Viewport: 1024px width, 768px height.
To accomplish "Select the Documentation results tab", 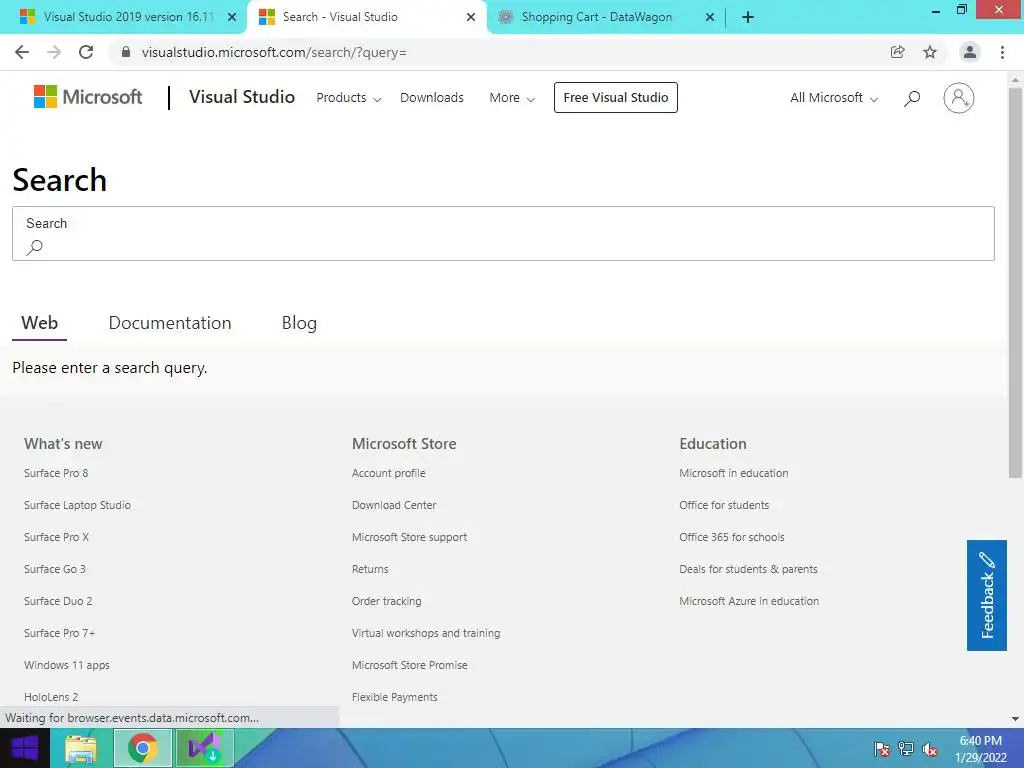I will tap(170, 323).
